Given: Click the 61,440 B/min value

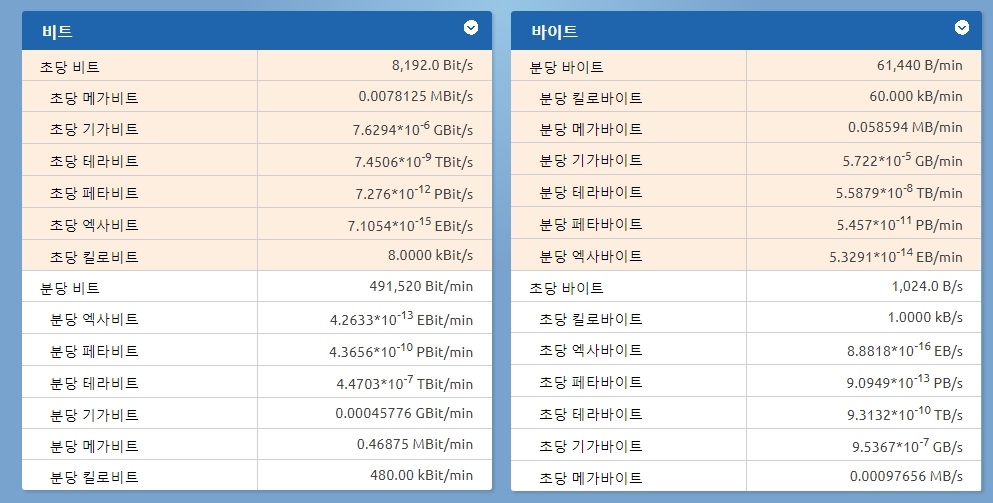Looking at the screenshot, I should point(920,65).
